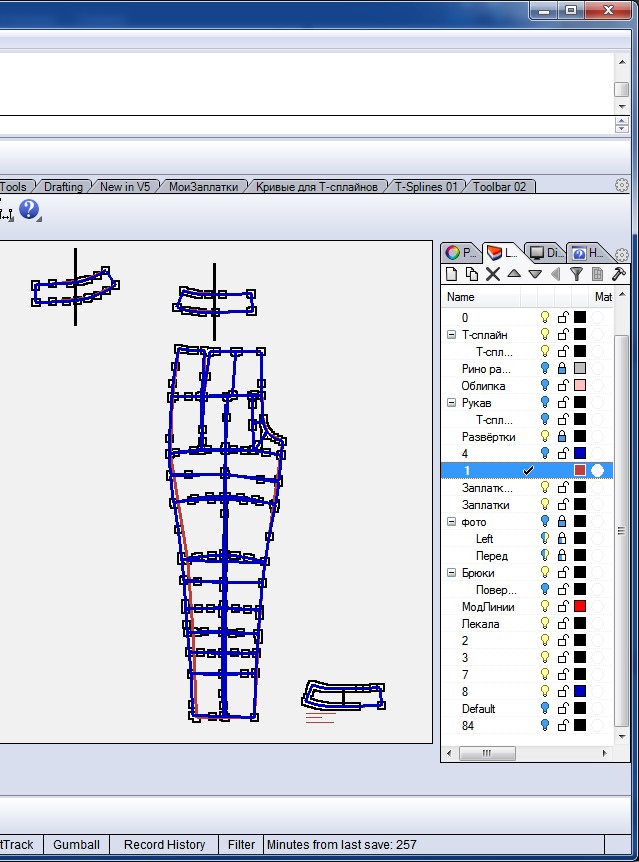Open the Drafting toolbar tab

(63, 187)
